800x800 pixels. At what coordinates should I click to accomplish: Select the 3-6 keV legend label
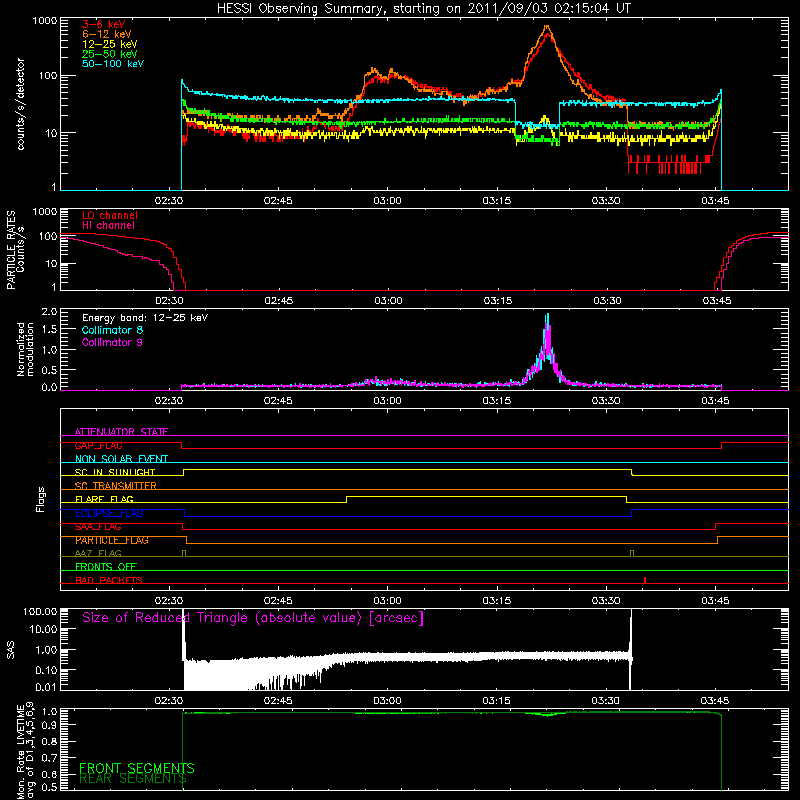coord(104,24)
